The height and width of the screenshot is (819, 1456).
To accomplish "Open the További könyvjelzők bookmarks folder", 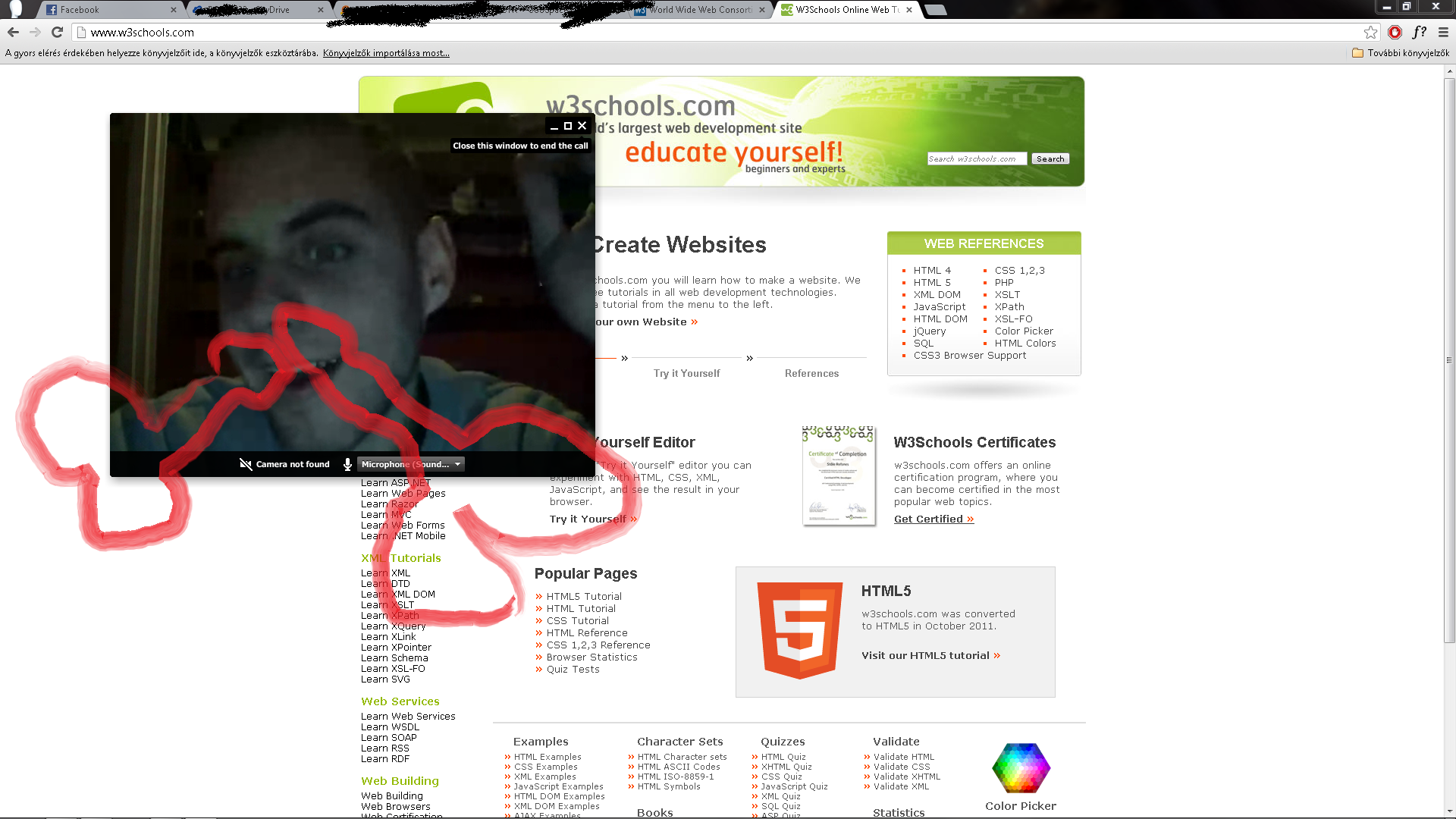I will (x=1400, y=53).
